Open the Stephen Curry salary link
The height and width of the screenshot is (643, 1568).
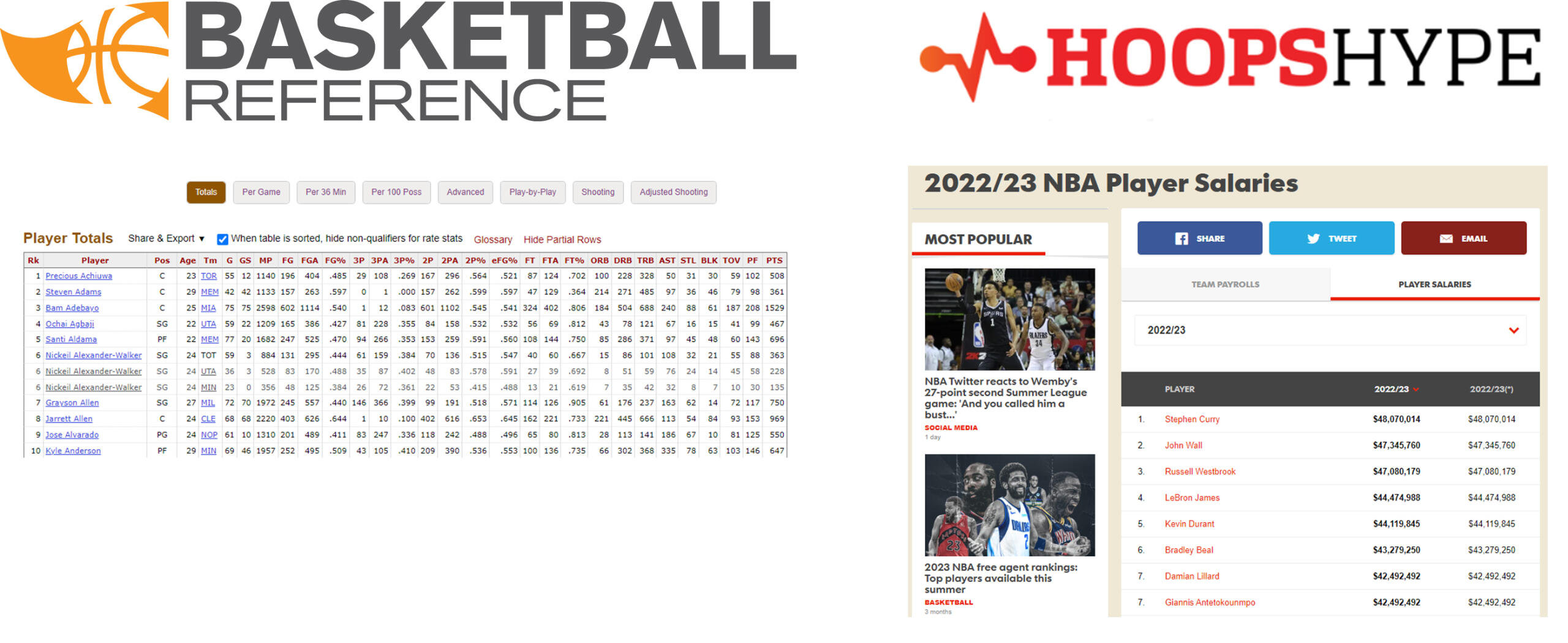coord(1191,419)
